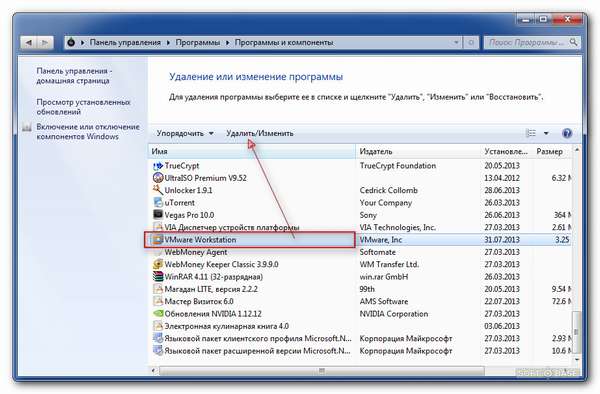This screenshot has width=600, height=394.
Task: Click install date 22.07.2013 cell
Action: click(502, 301)
